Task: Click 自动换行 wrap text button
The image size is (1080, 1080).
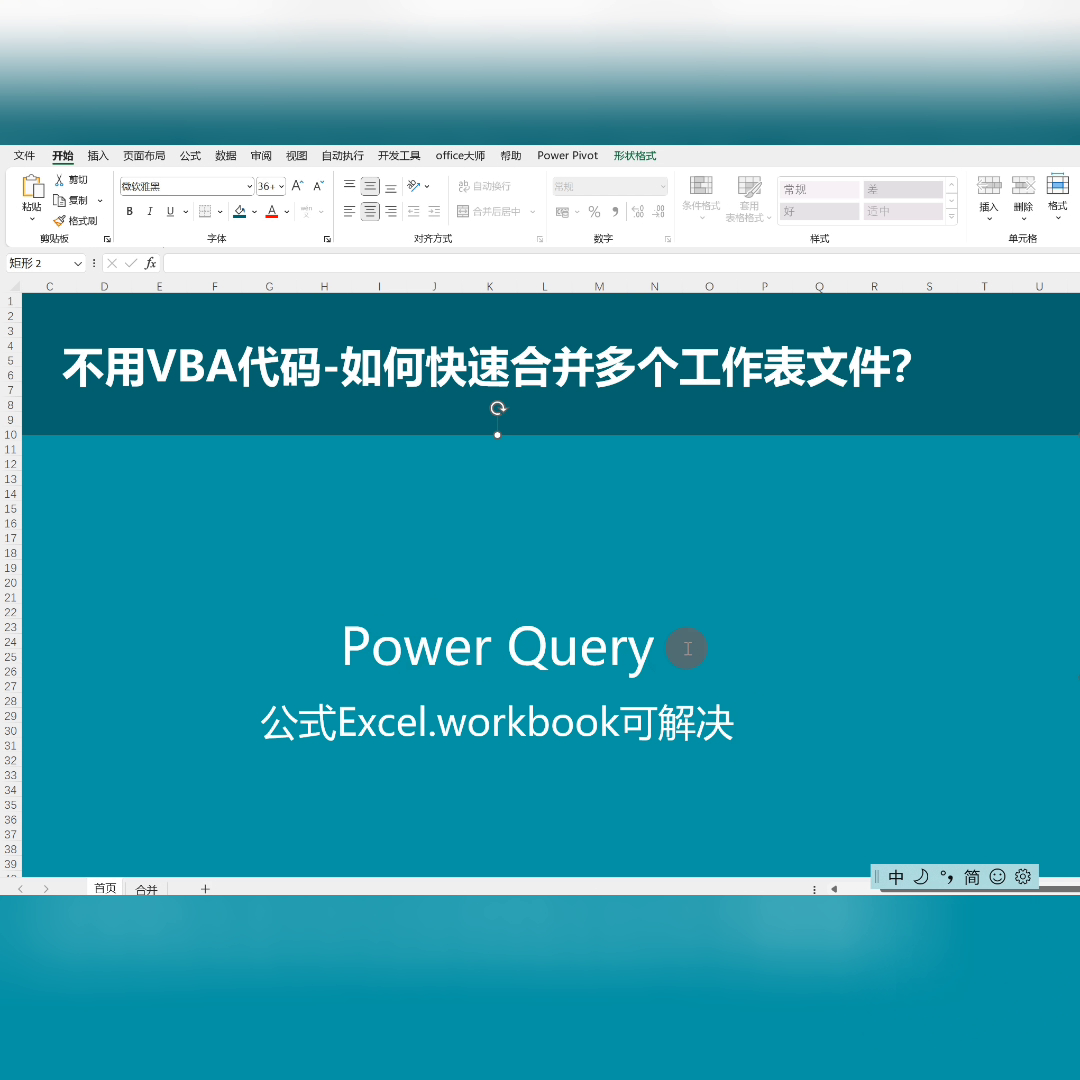Action: [x=484, y=186]
